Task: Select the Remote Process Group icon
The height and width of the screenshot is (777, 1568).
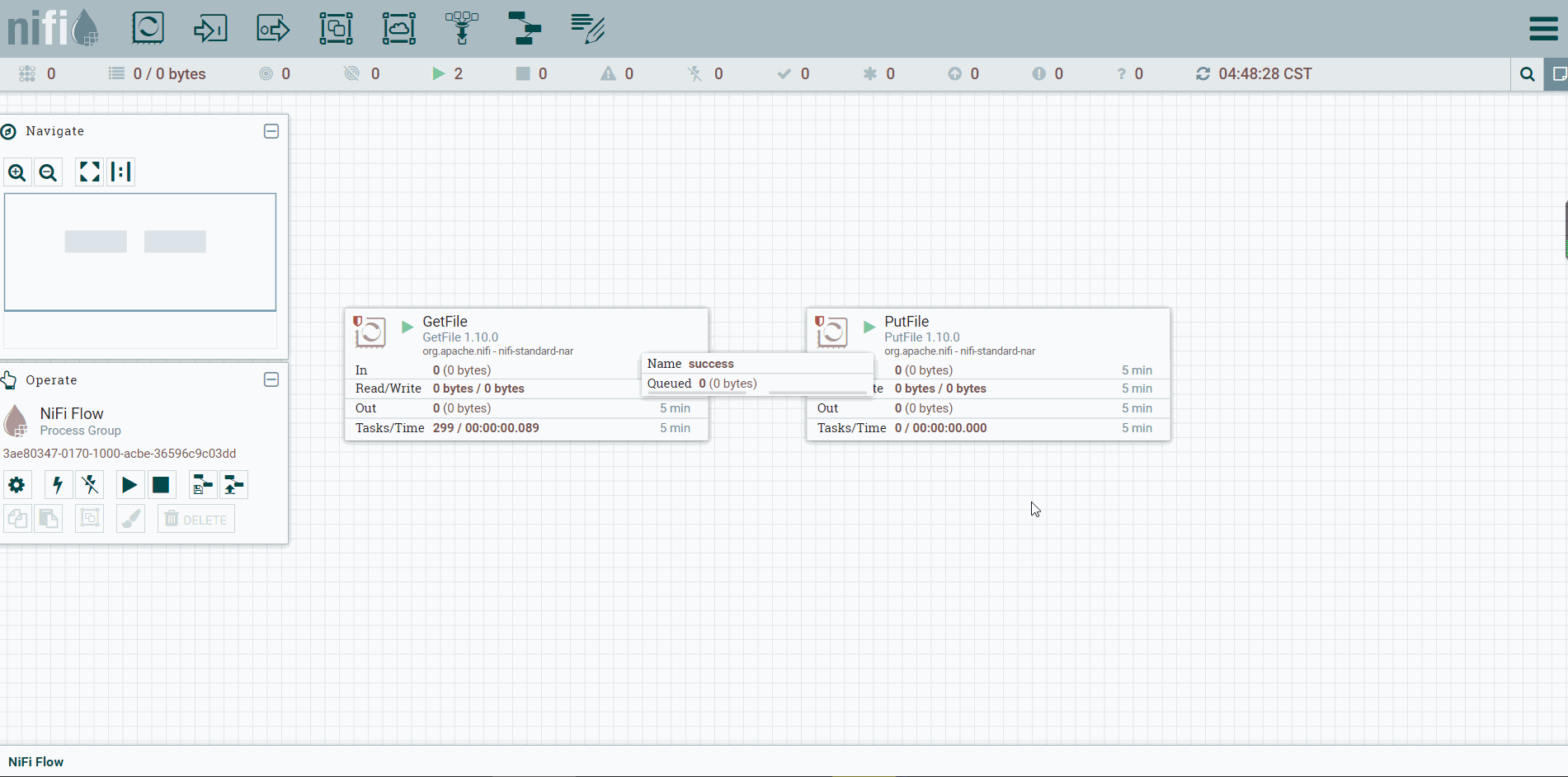Action: tap(399, 28)
